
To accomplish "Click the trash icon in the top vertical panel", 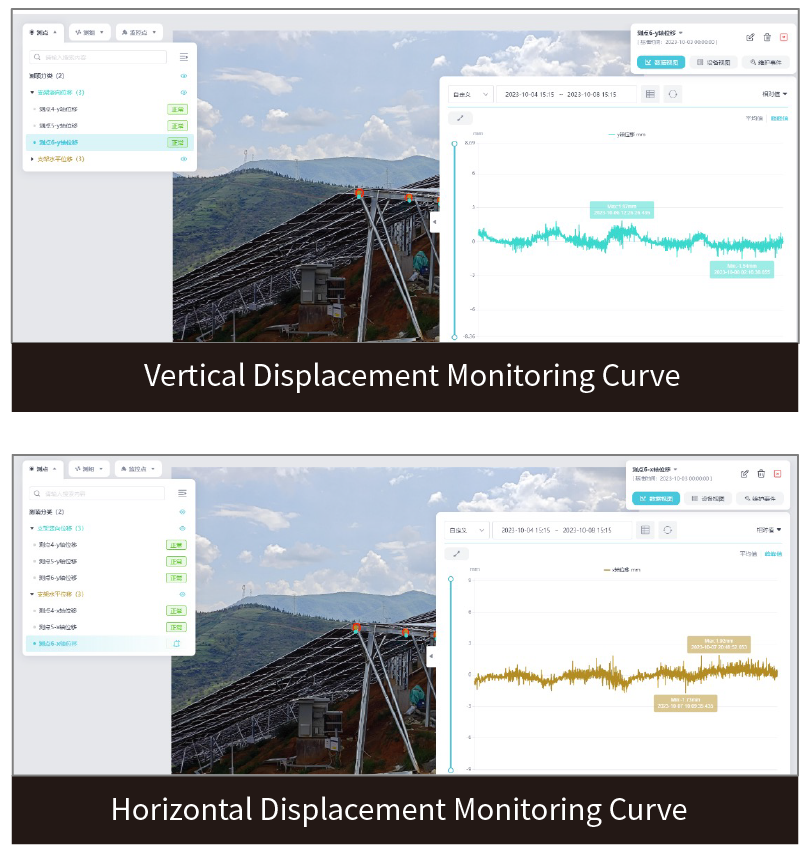I will [767, 37].
